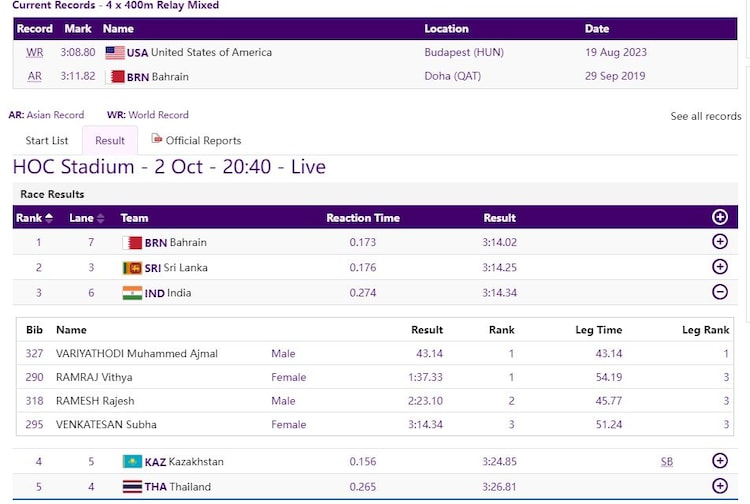The height and width of the screenshot is (504, 750).
Task: Open the Official Reports tab
Action: pyautogui.click(x=203, y=141)
